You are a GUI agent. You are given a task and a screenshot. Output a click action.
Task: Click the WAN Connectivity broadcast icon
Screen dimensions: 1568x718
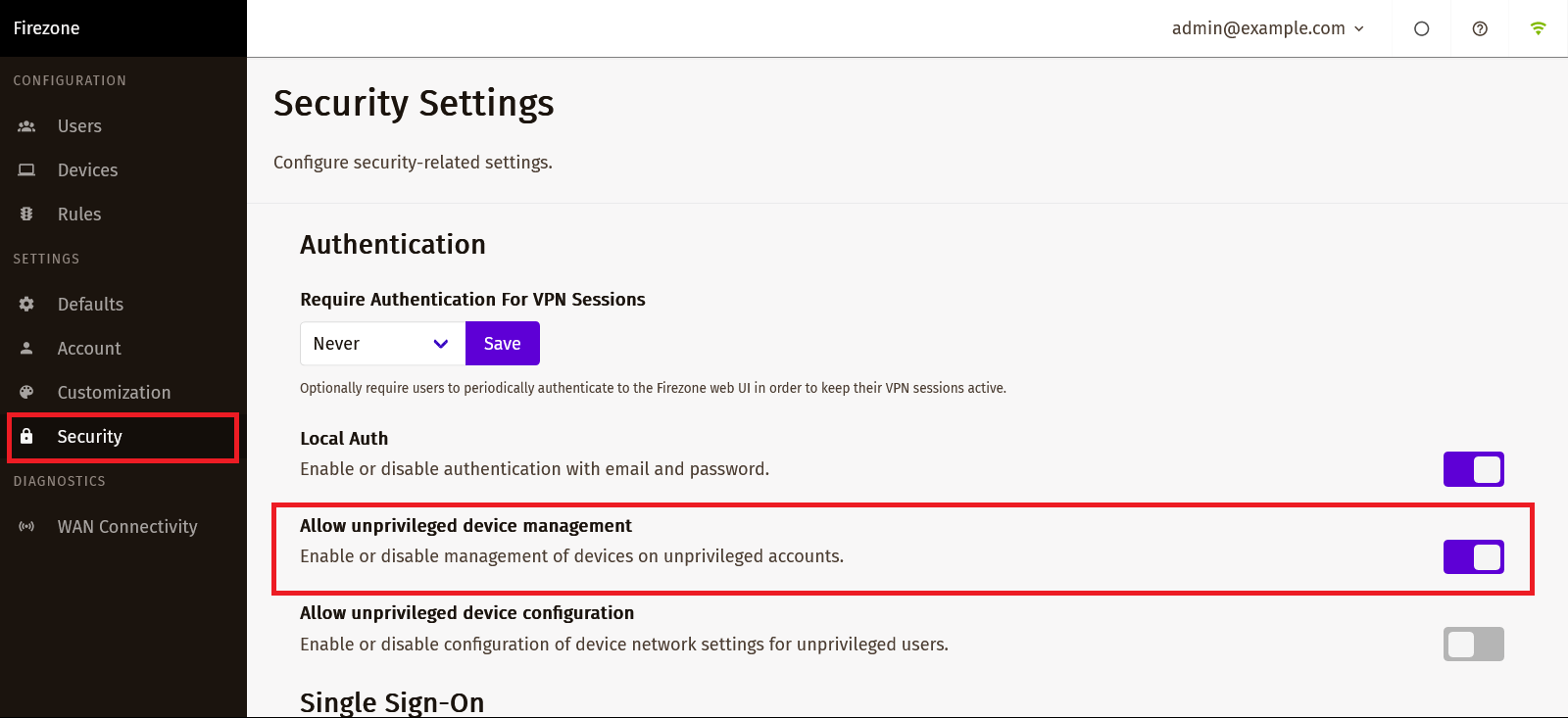pyautogui.click(x=26, y=527)
